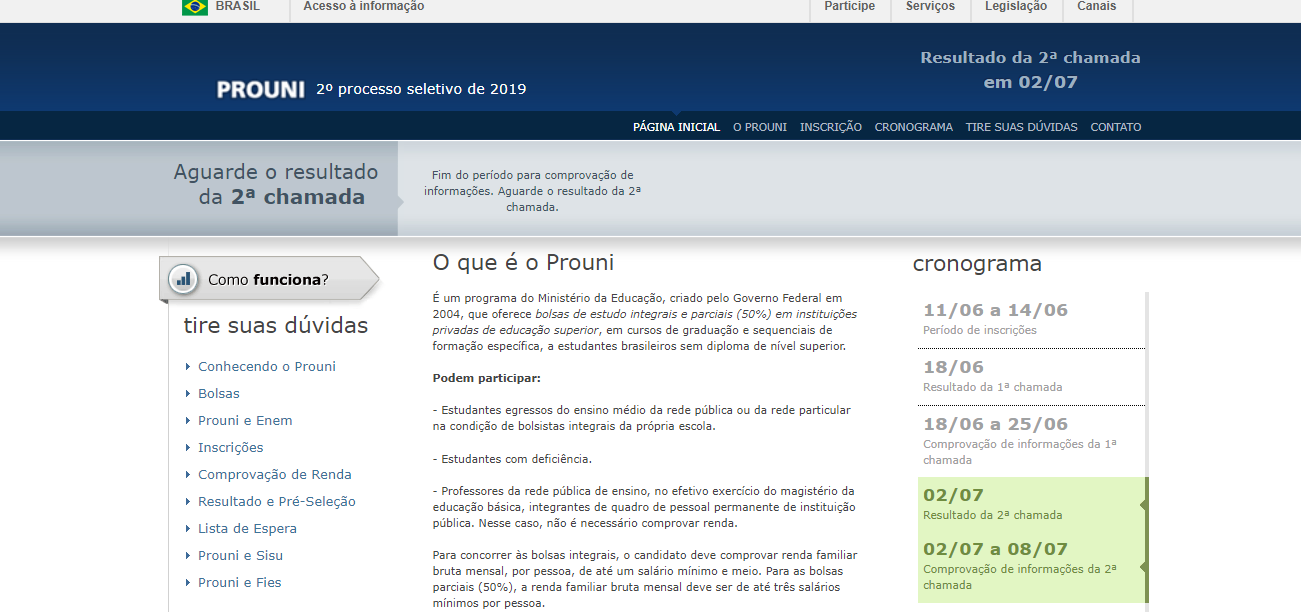The height and width of the screenshot is (612, 1301).
Task: Click the 'O que é o Prouni' heading
Action: (523, 263)
